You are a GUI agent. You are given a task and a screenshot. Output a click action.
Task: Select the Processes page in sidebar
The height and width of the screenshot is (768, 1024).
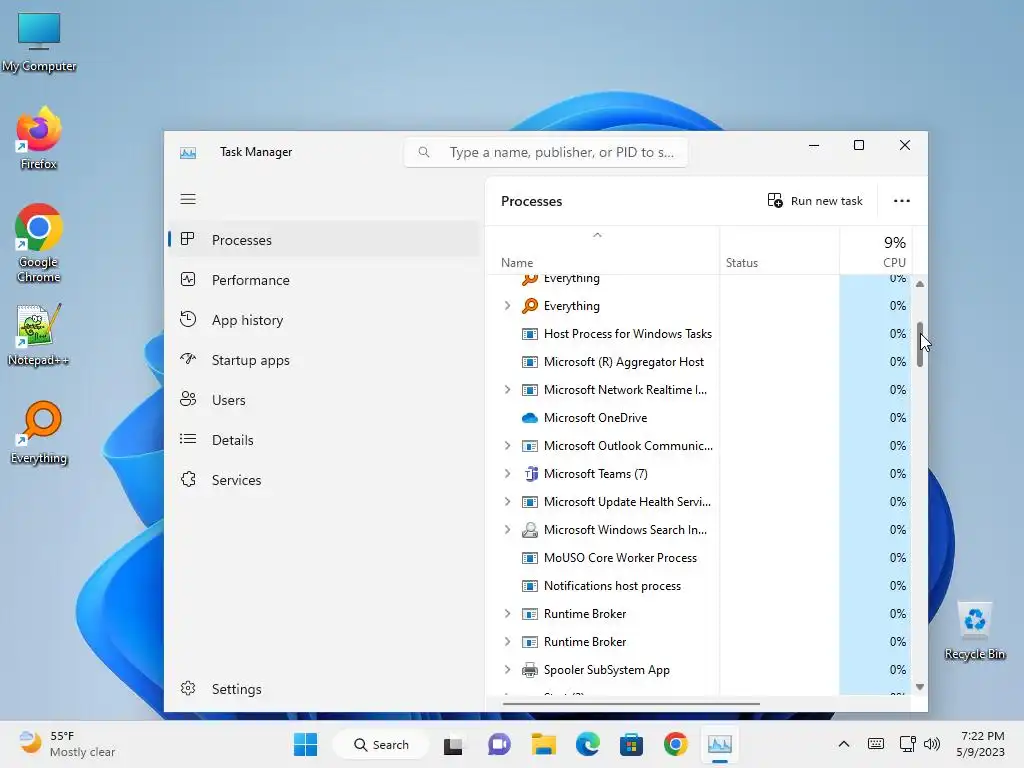[x=325, y=240]
